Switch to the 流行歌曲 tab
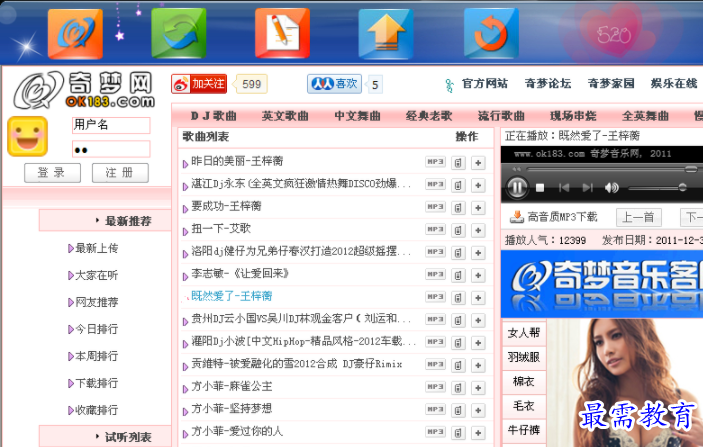Image resolution: width=703 pixels, height=447 pixels. pyautogui.click(x=501, y=116)
